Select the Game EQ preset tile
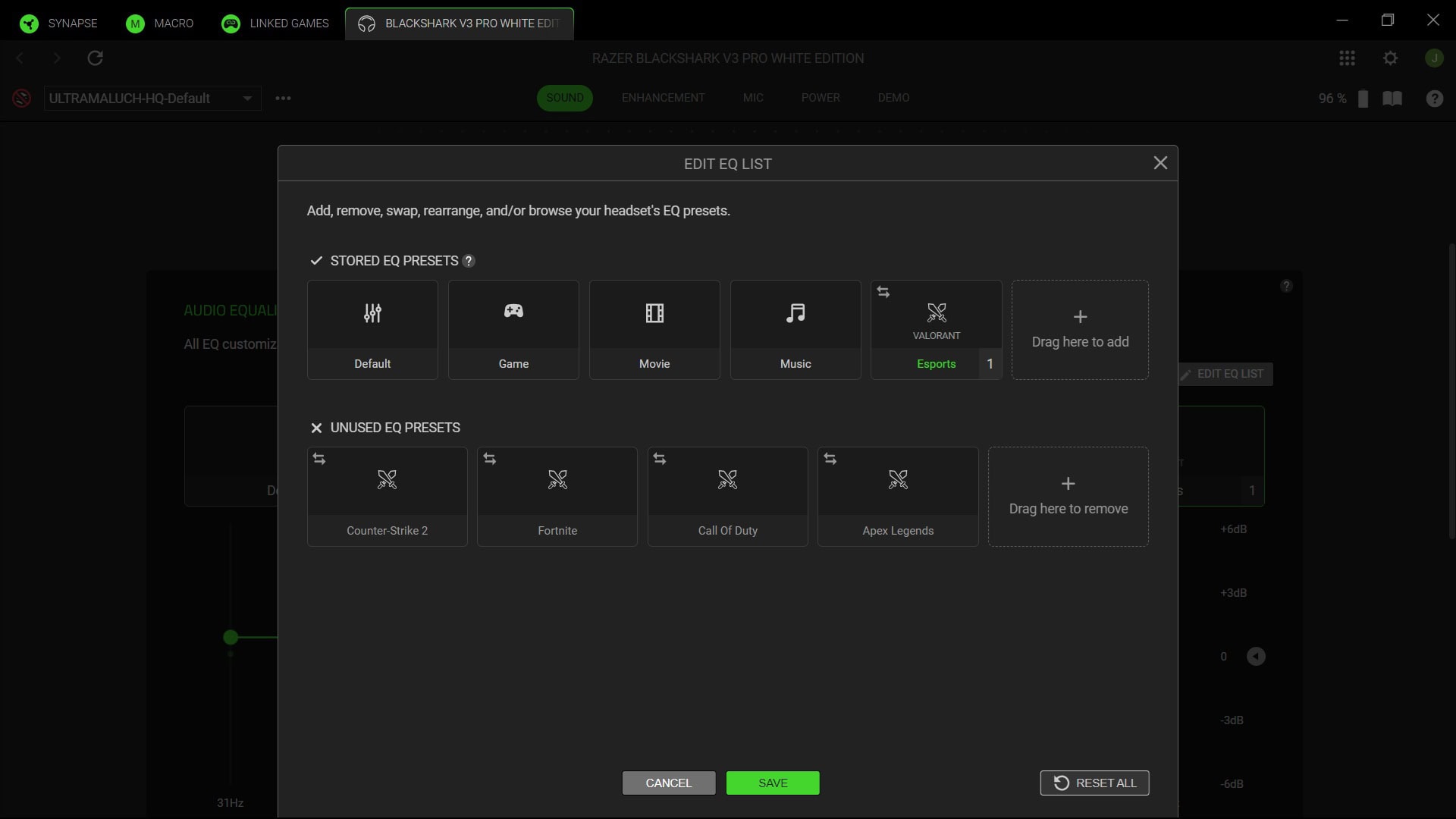 [513, 330]
